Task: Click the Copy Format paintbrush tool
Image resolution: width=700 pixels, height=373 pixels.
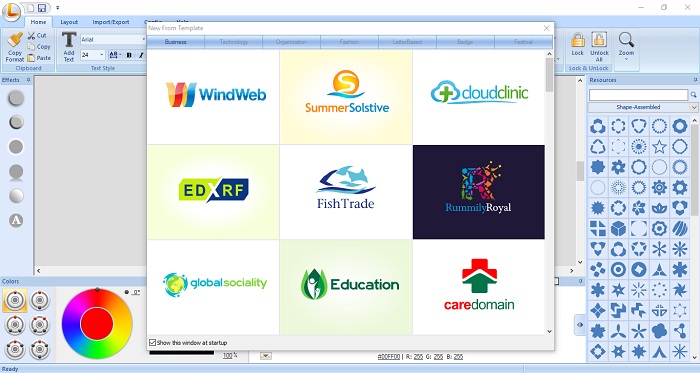Action: [15, 47]
